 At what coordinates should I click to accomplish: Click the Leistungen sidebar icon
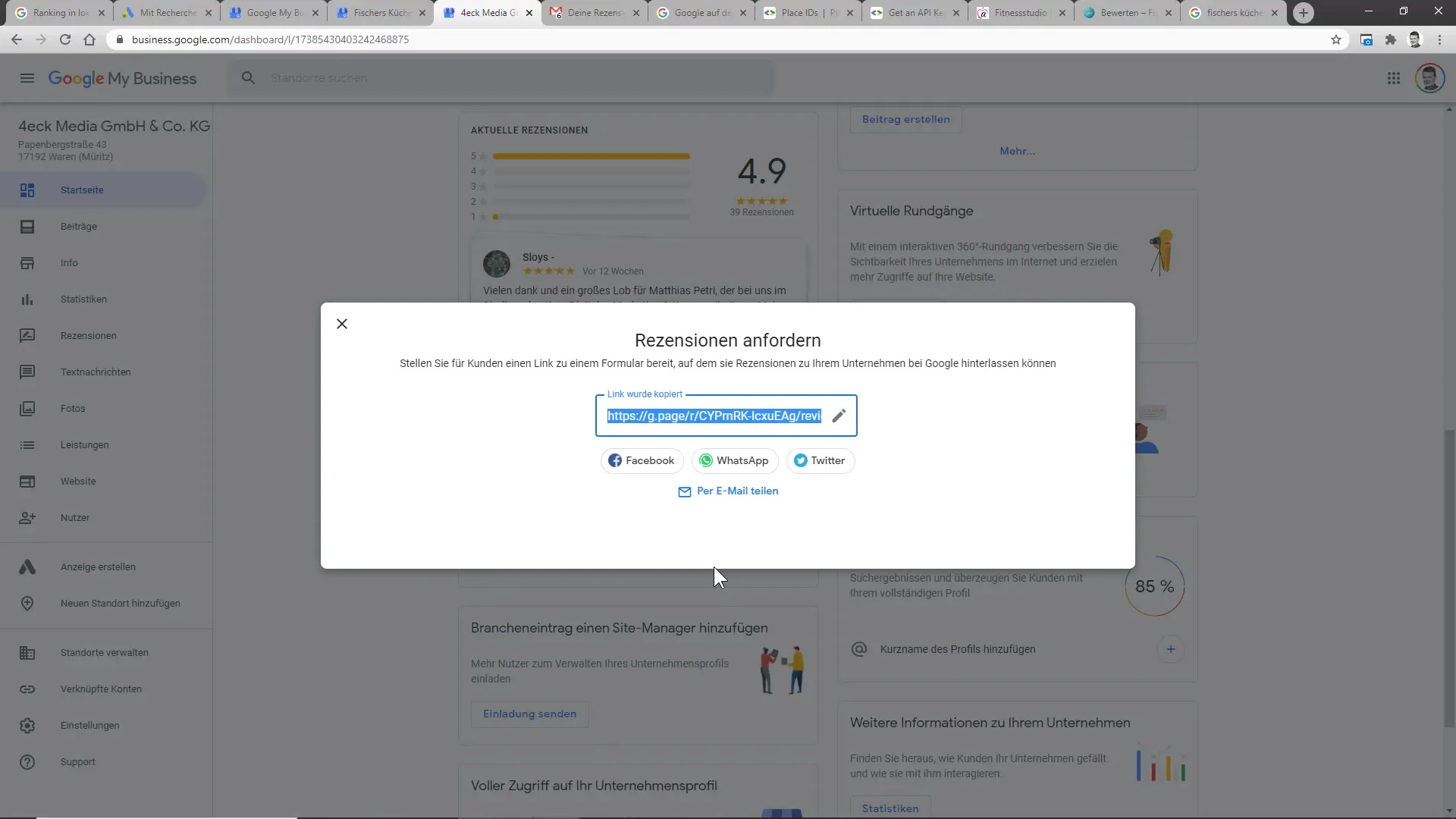pos(27,445)
